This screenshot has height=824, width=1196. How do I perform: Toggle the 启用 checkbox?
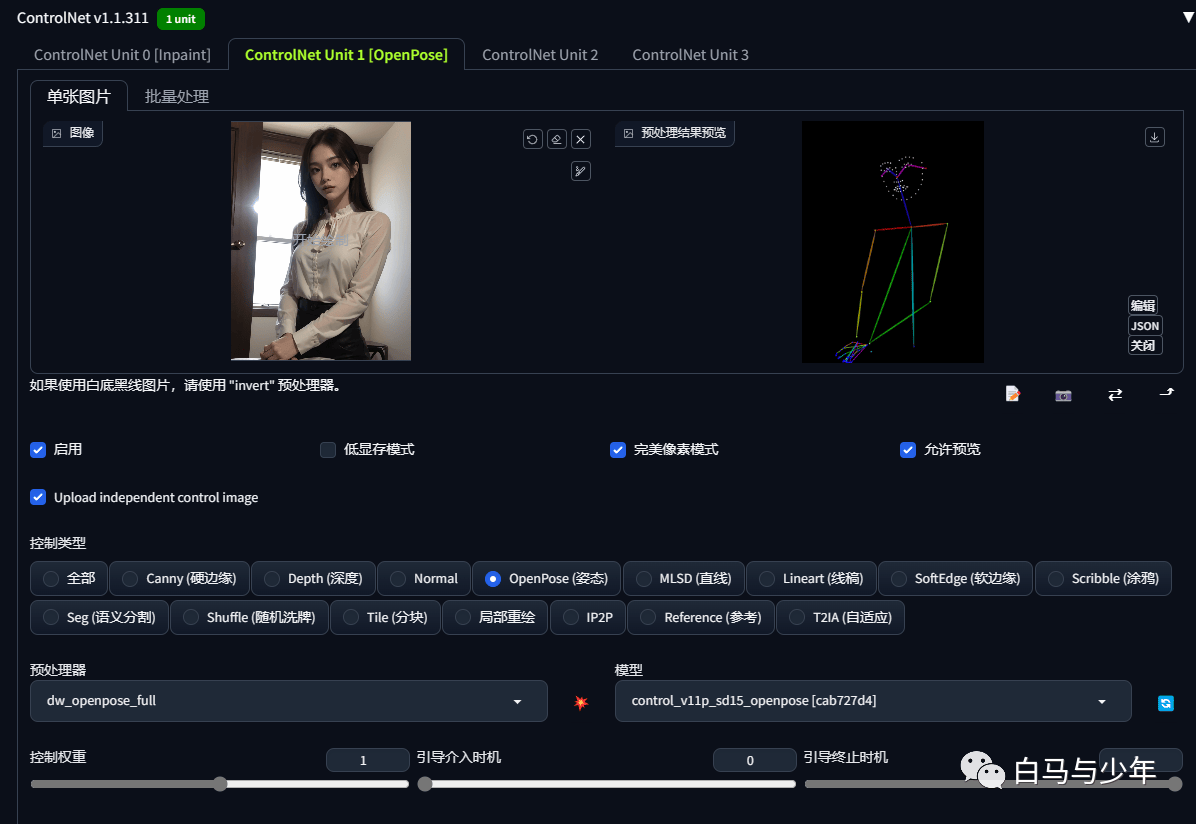pyautogui.click(x=38, y=450)
